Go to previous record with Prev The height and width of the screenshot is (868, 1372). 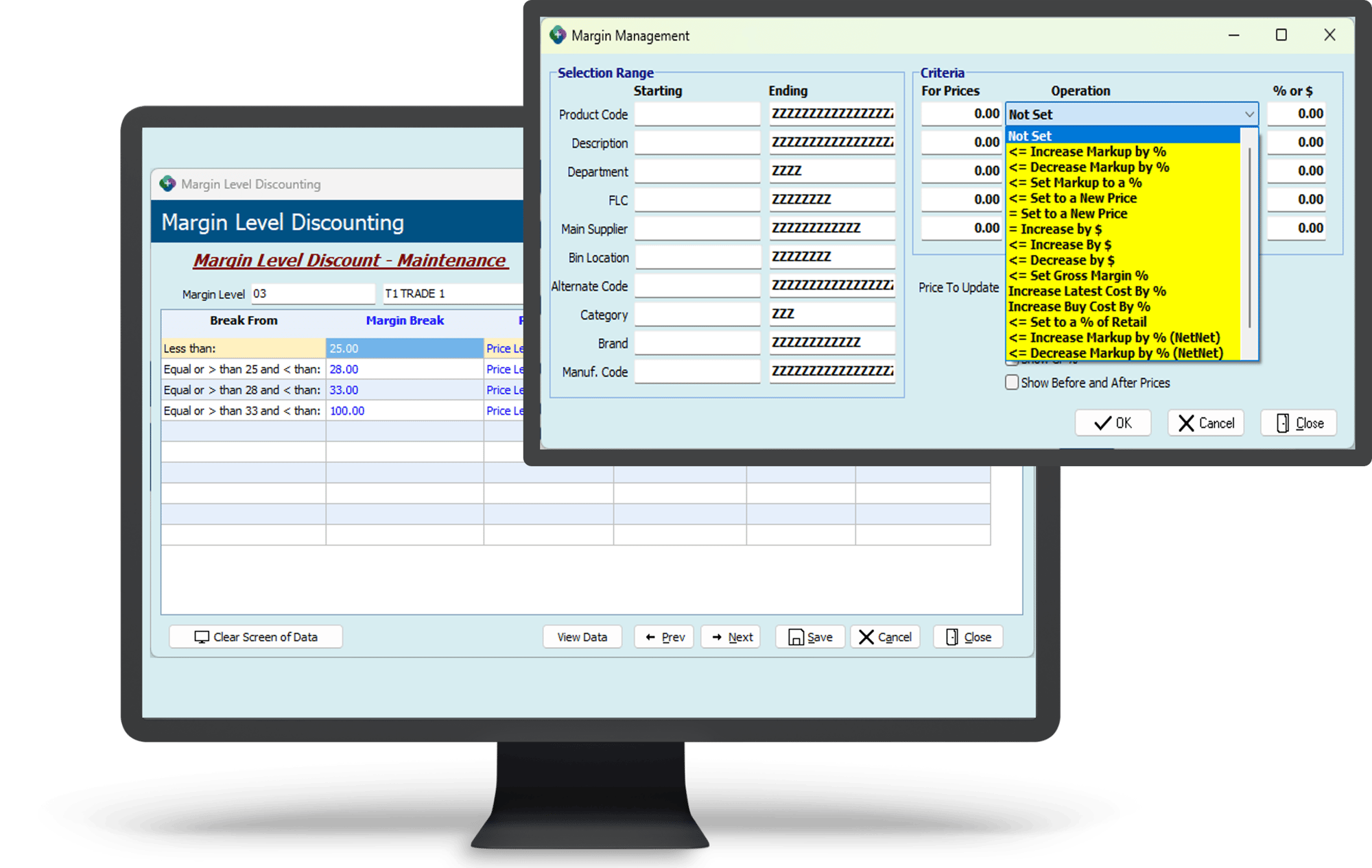click(x=664, y=637)
